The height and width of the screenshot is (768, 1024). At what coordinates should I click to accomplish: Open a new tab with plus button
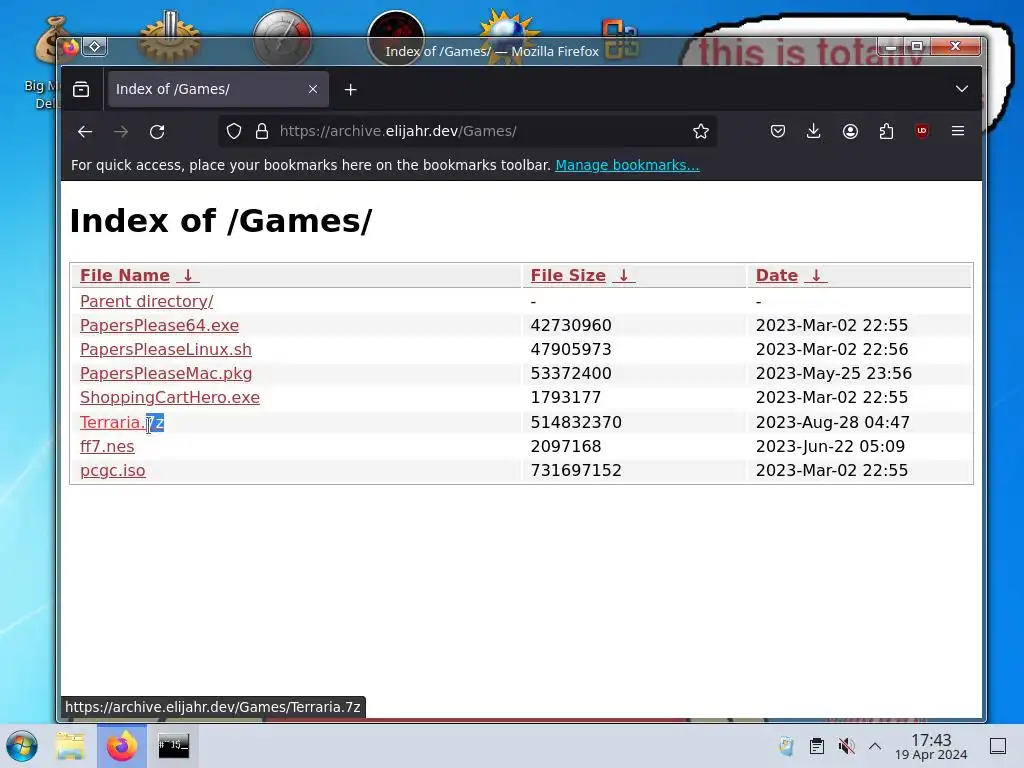click(x=351, y=89)
